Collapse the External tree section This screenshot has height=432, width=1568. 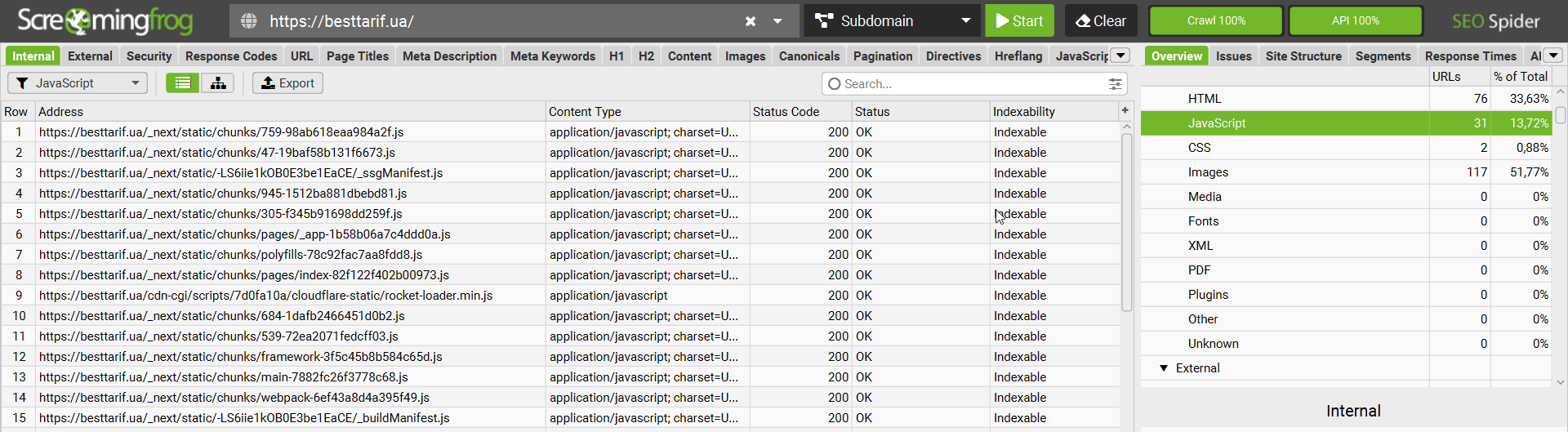pyautogui.click(x=1164, y=368)
